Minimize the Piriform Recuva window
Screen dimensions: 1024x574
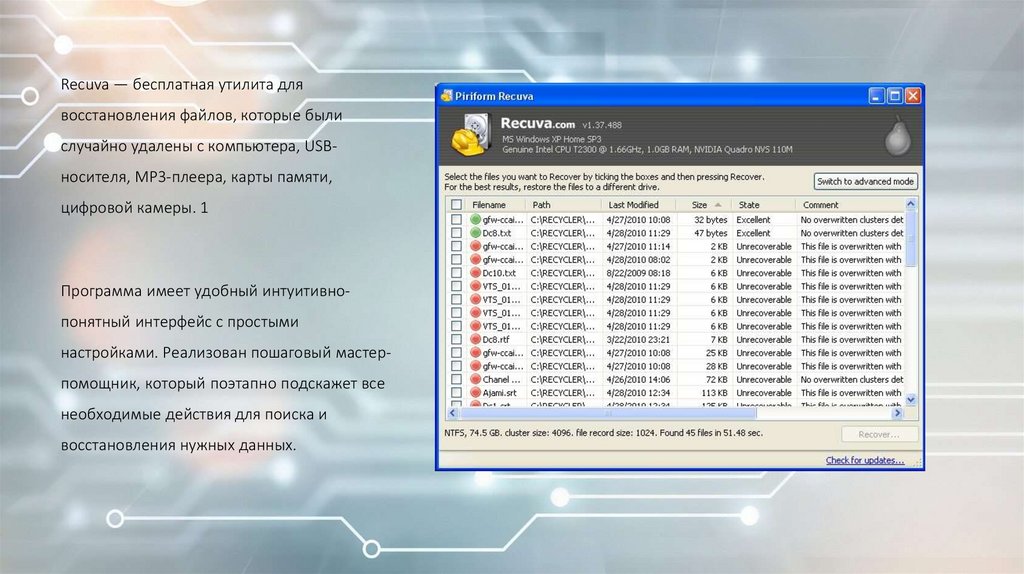coord(876,96)
